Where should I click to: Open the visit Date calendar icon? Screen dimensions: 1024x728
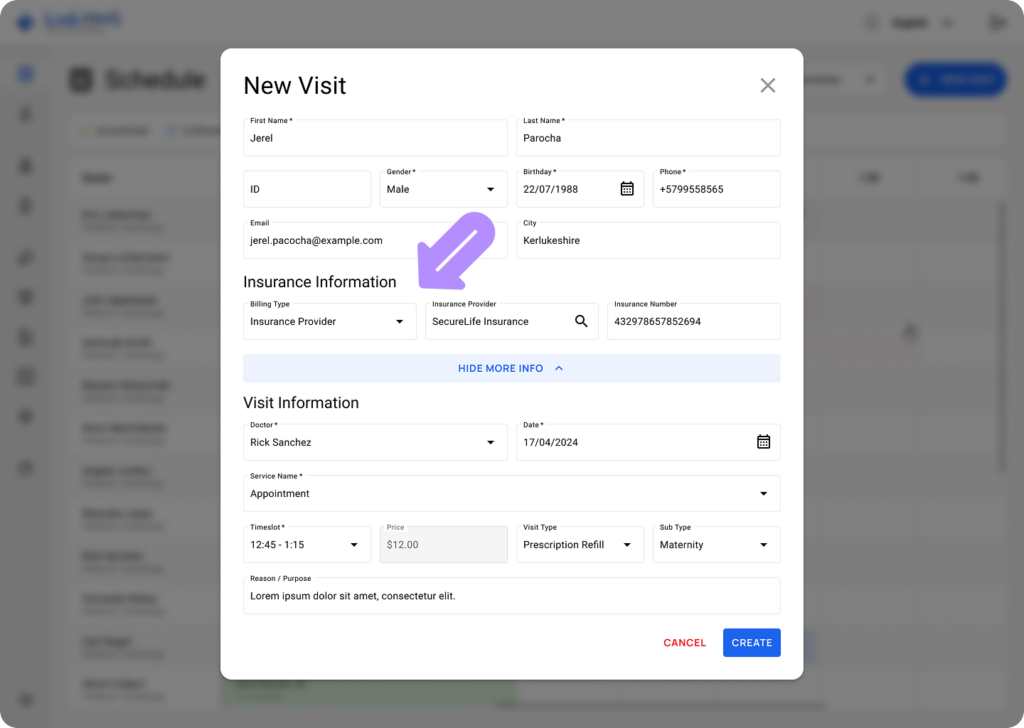click(763, 442)
